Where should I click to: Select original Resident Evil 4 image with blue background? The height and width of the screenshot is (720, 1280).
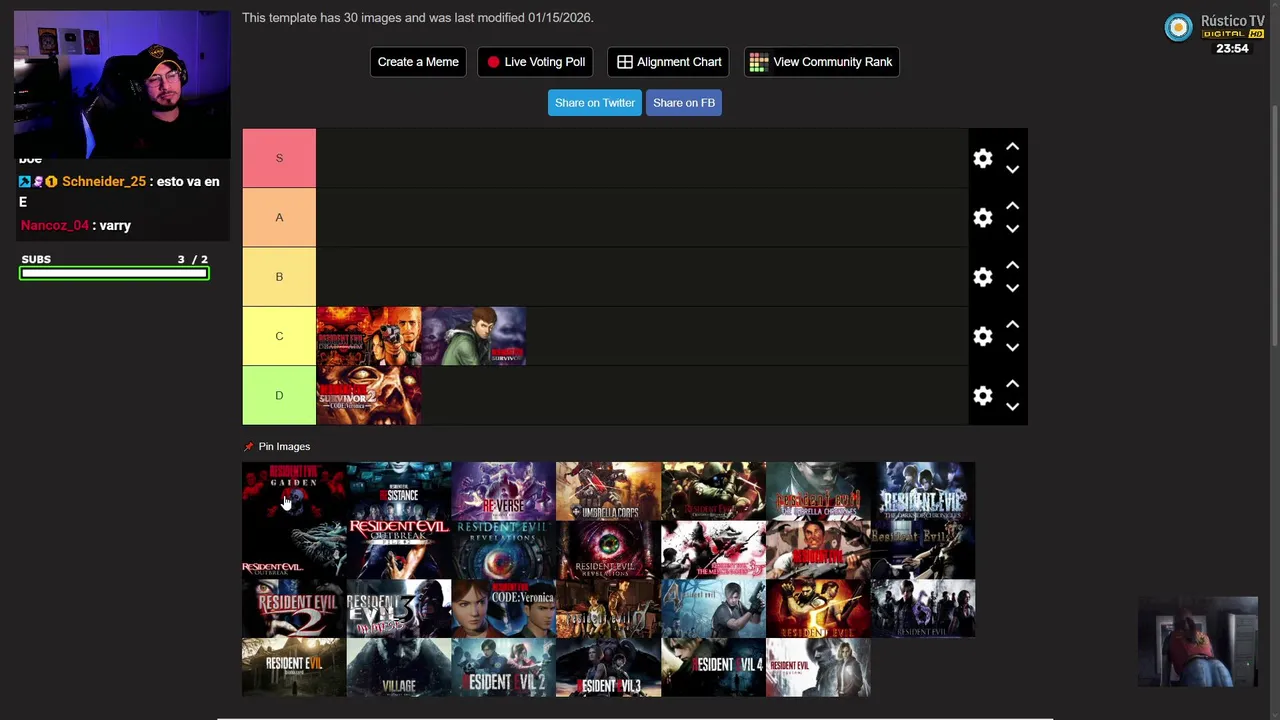(x=713, y=609)
